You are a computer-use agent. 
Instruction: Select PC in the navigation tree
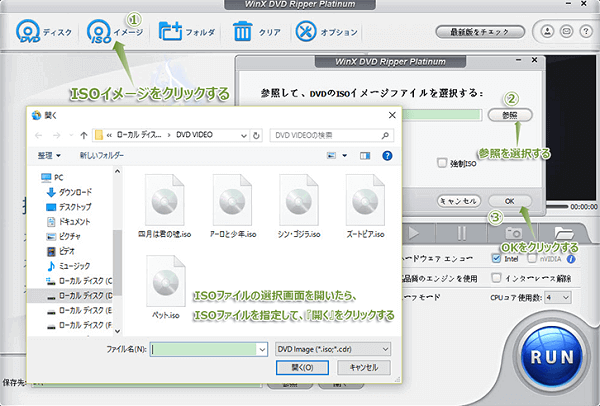coord(52,178)
